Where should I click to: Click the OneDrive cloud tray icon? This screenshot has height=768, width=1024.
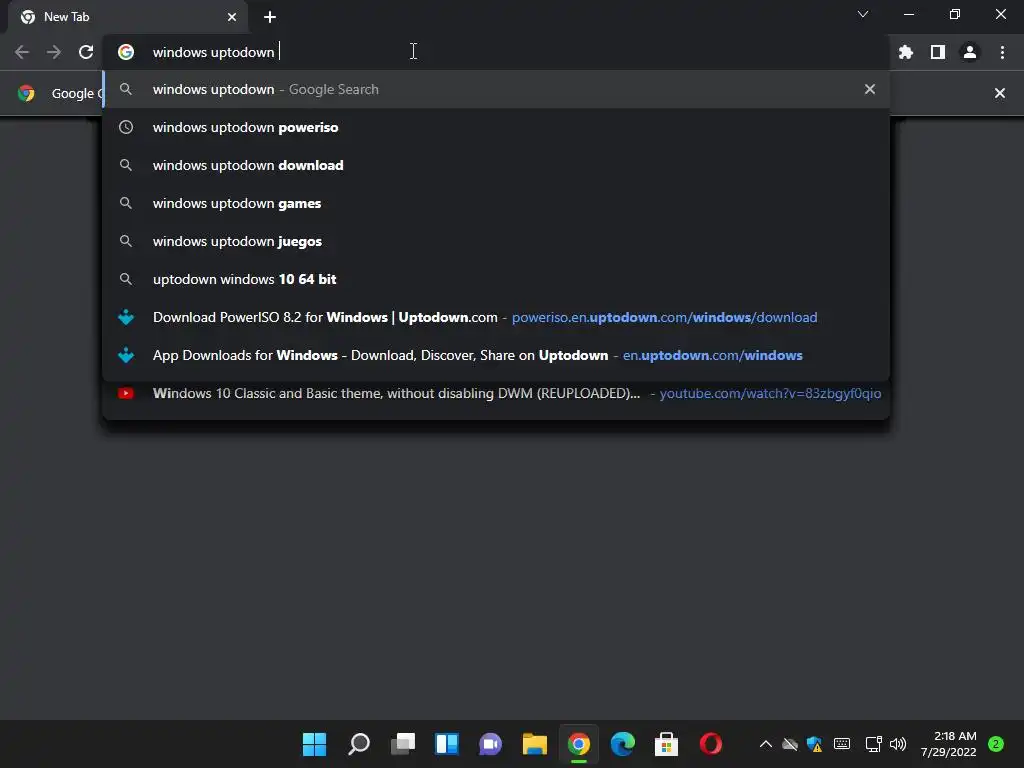pyautogui.click(x=790, y=744)
